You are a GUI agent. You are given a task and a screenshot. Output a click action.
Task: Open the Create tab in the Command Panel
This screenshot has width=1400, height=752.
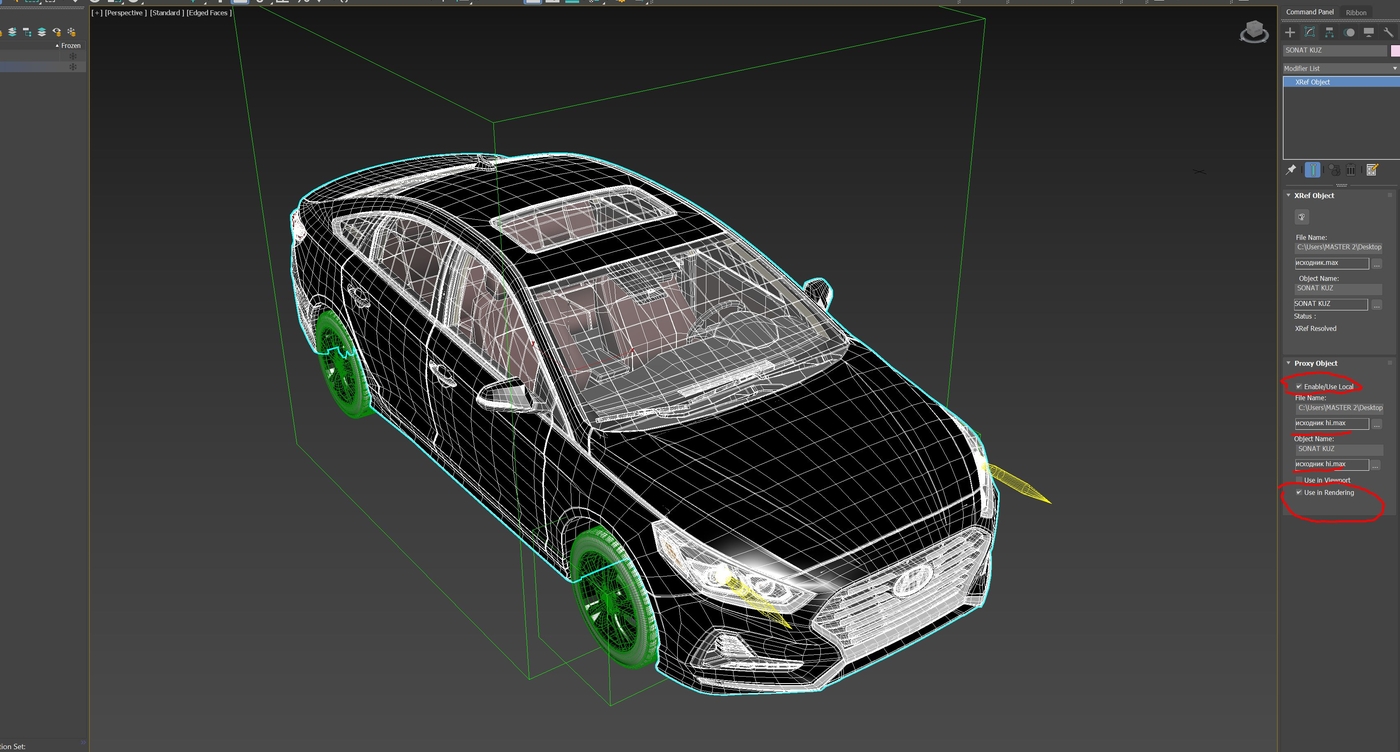1290,32
